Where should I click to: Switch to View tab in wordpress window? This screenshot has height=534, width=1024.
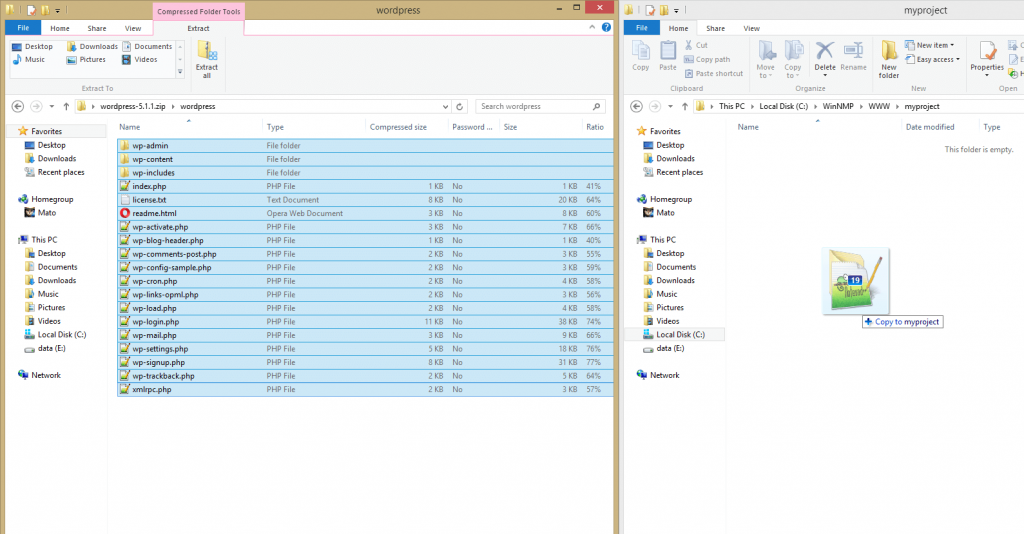tap(133, 28)
